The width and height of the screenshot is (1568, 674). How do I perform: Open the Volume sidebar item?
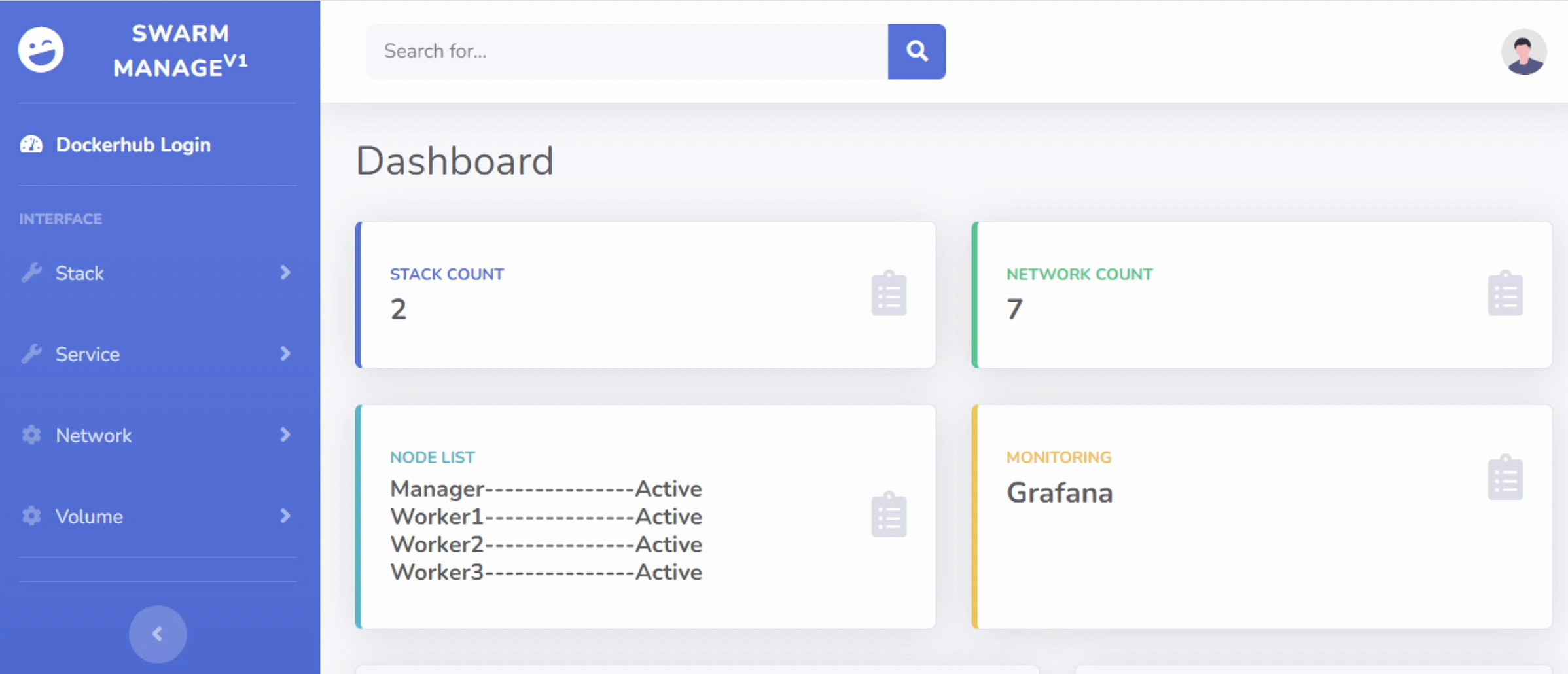157,516
